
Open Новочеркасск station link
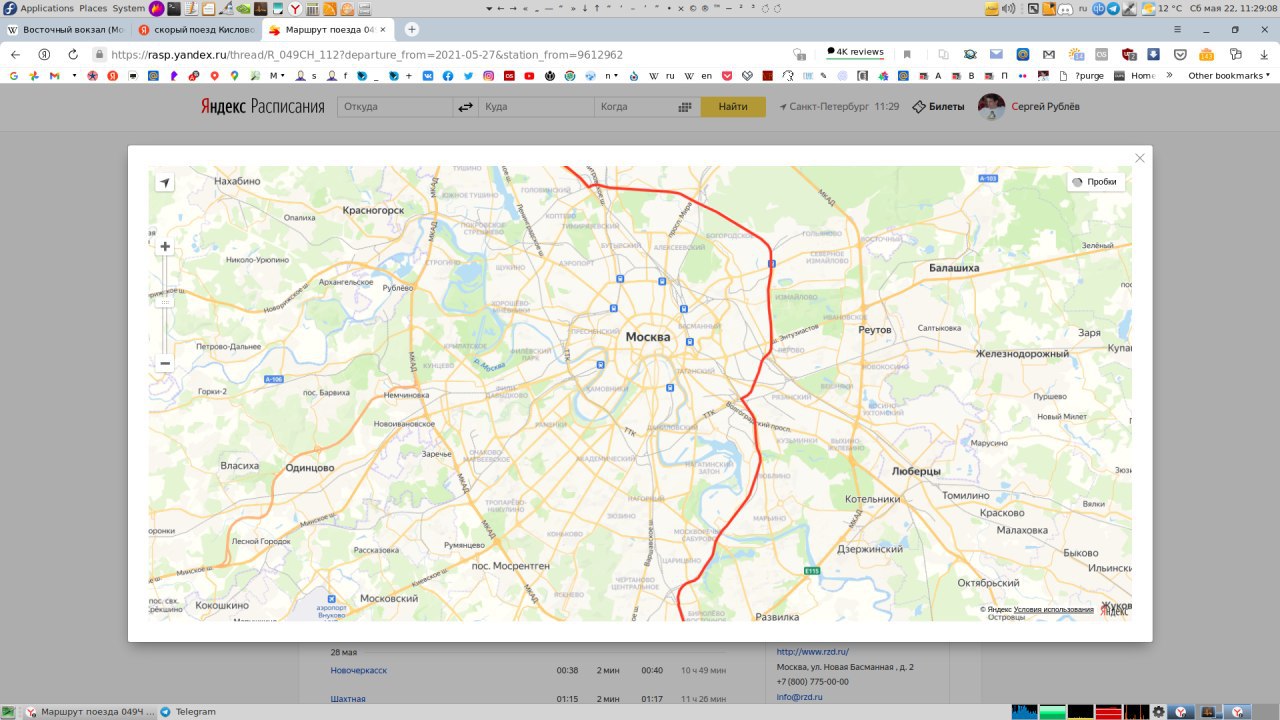pos(358,670)
